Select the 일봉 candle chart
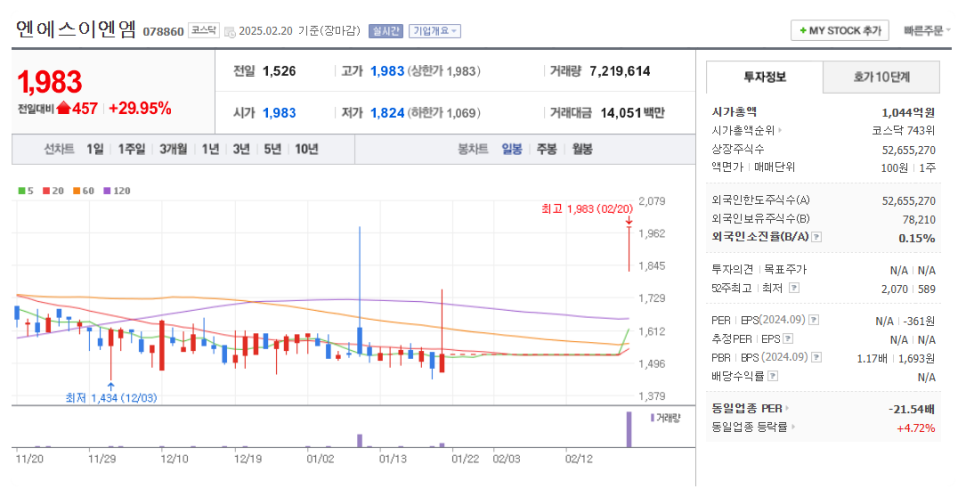This screenshot has width=966, height=497. tap(512, 149)
